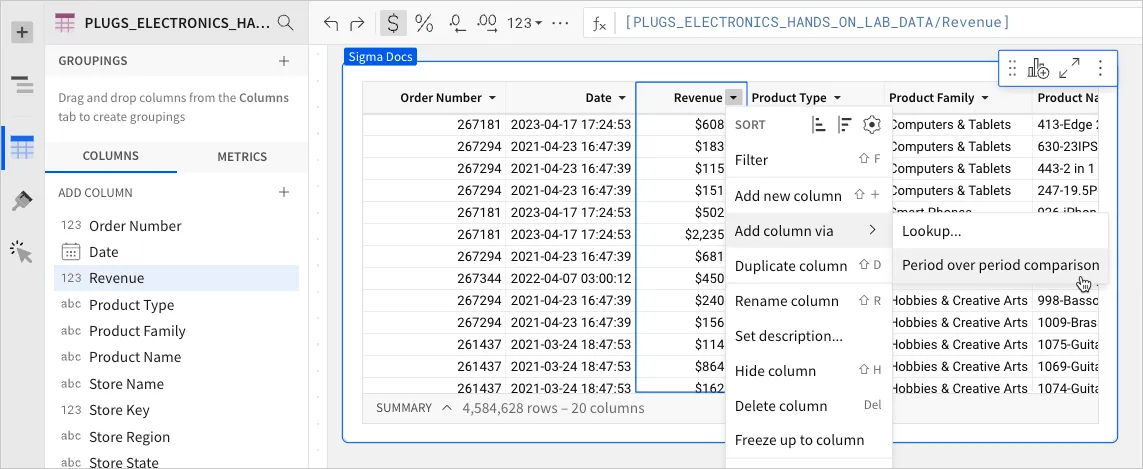
Task: Sort descending icon in Revenue menu
Action: click(x=845, y=125)
